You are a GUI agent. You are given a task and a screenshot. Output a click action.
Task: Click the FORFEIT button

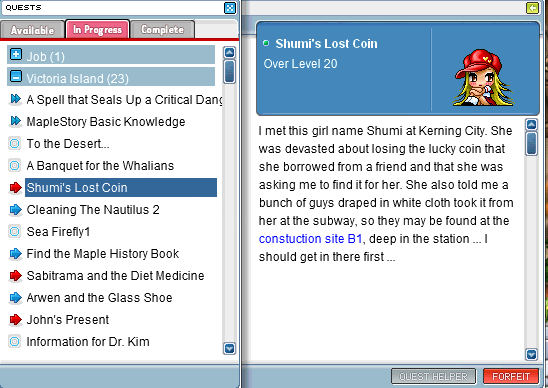coord(511,376)
